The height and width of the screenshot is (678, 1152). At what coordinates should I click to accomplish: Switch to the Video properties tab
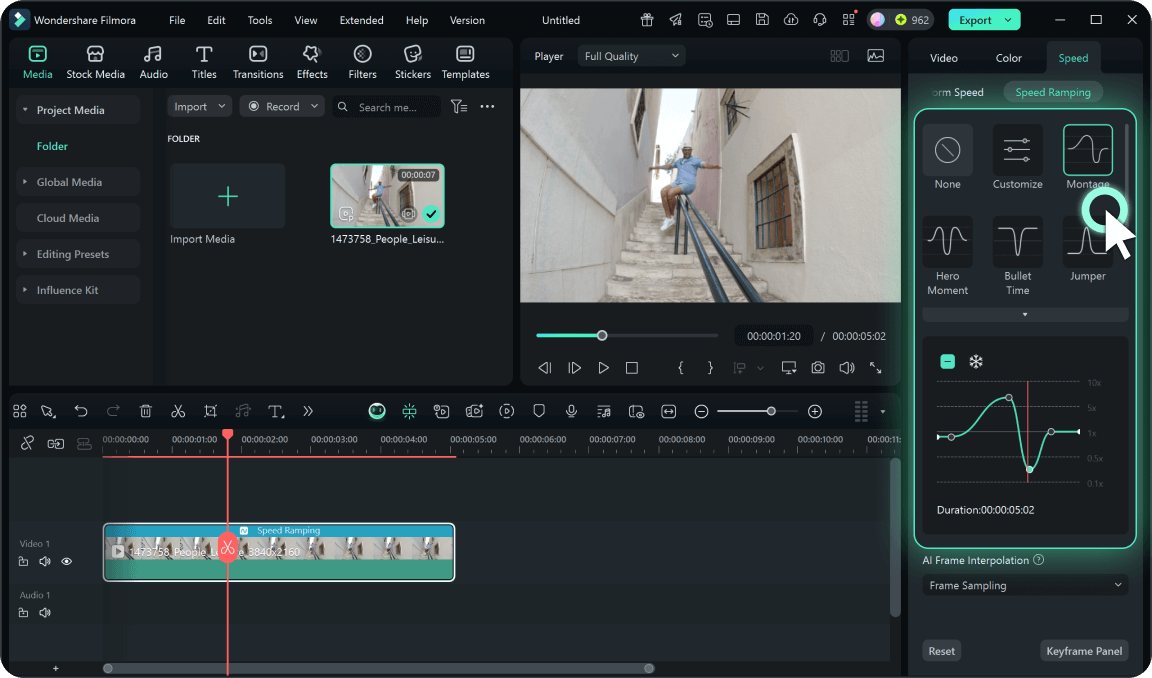tap(943, 58)
